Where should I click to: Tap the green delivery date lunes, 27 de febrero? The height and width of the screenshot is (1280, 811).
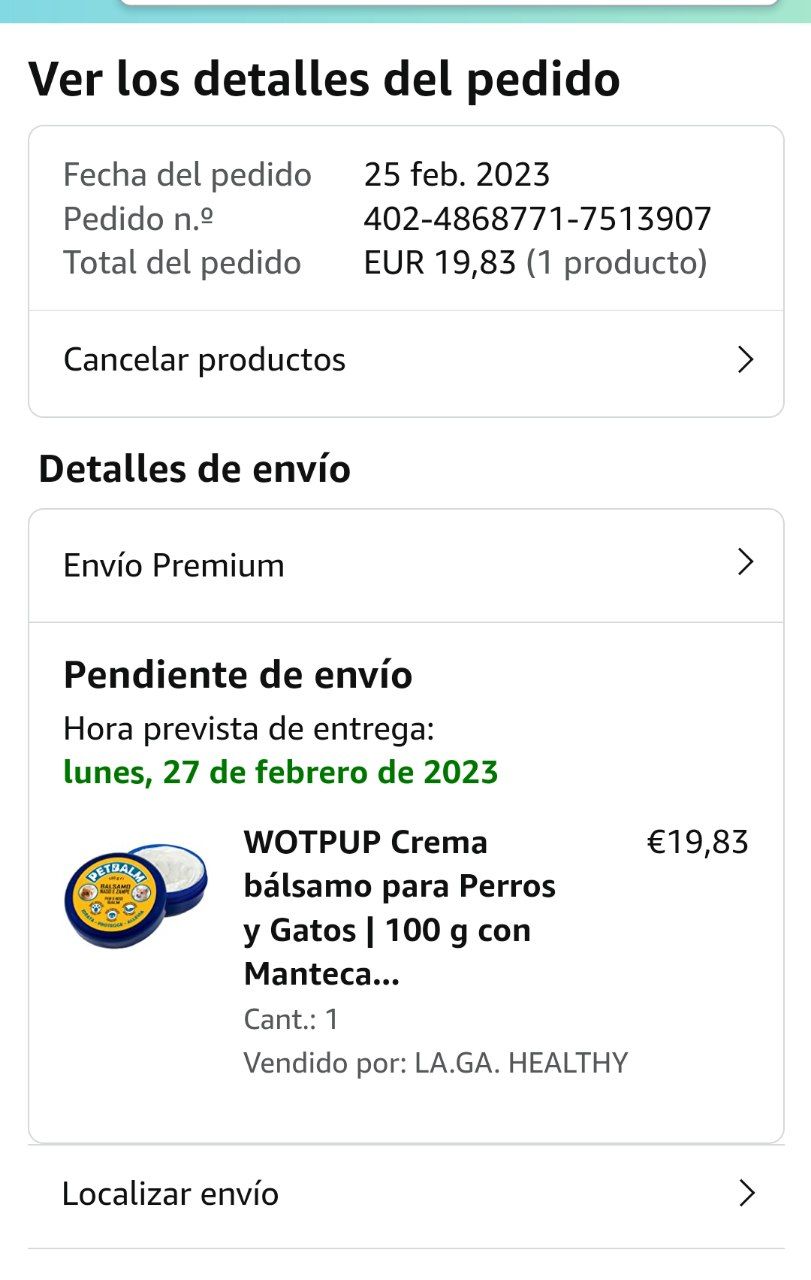tap(280, 773)
